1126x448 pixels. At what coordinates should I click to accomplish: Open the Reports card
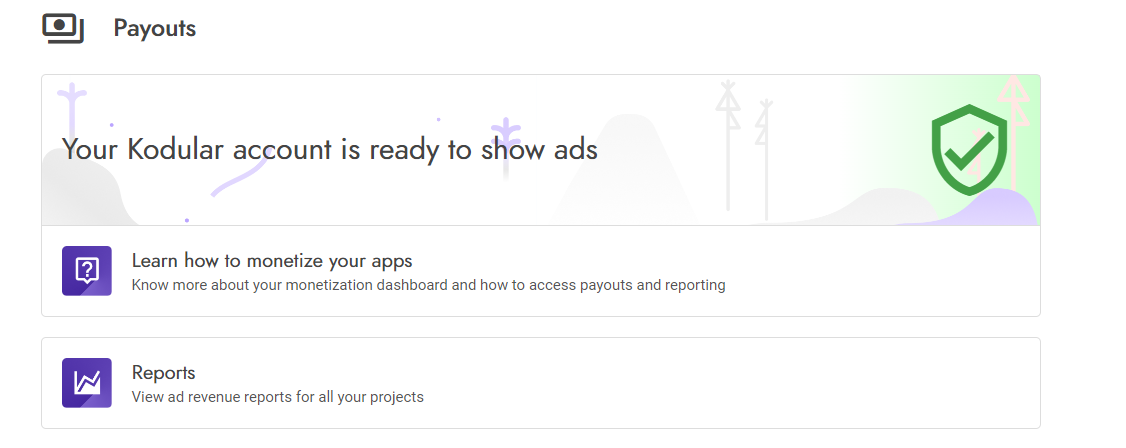click(541, 383)
